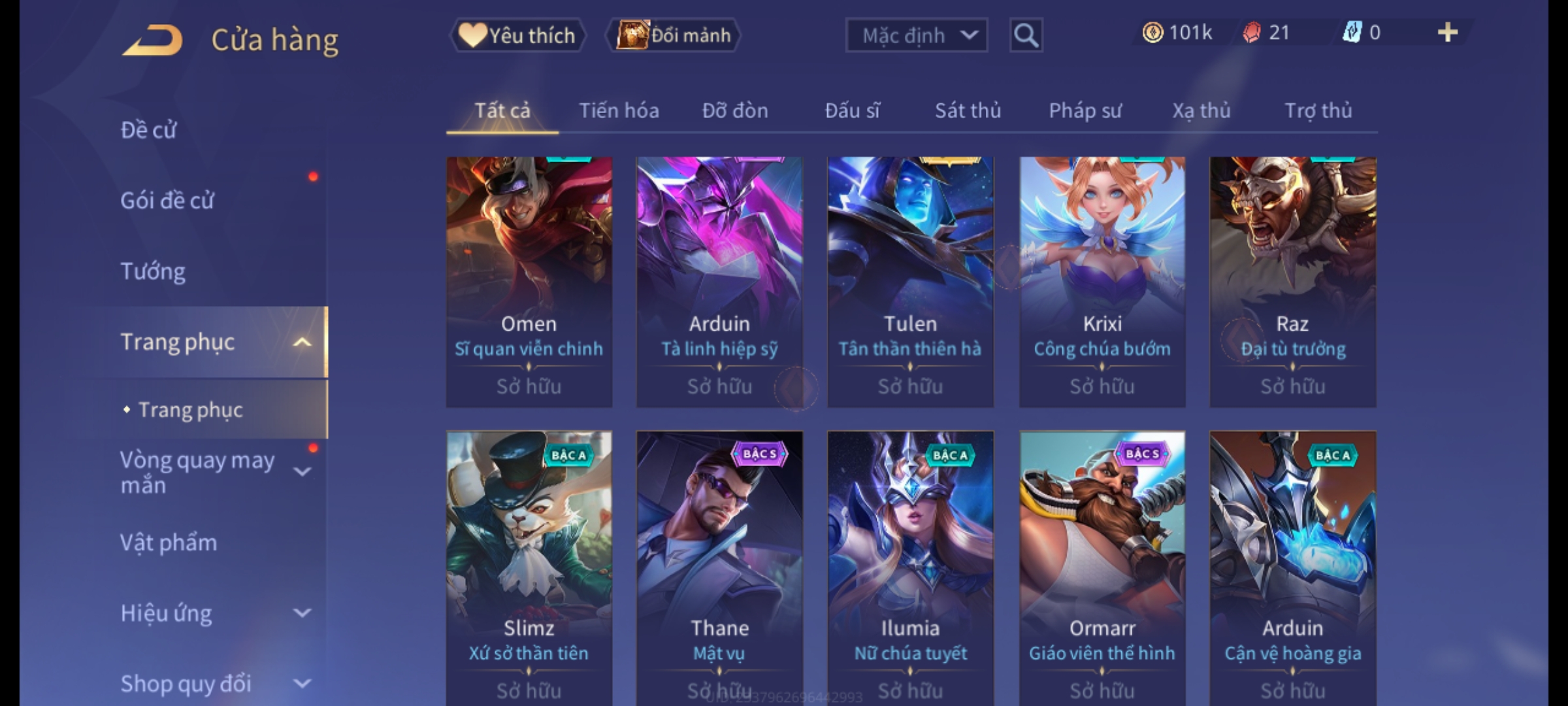Viewport: 1568px width, 706px height.
Task: Switch to the Pháp sư tab
Action: (1085, 110)
